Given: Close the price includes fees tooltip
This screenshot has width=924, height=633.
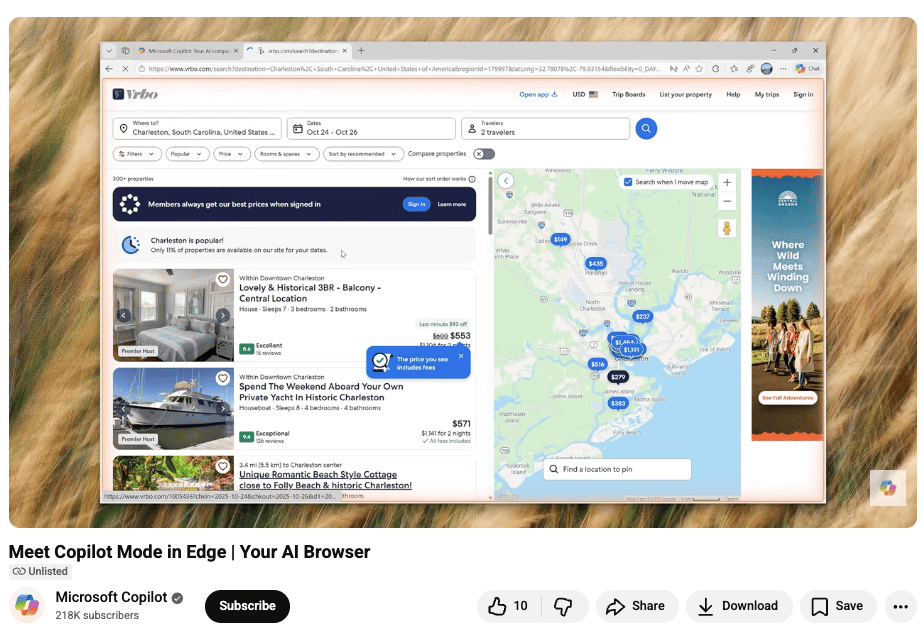Looking at the screenshot, I should [x=461, y=356].
